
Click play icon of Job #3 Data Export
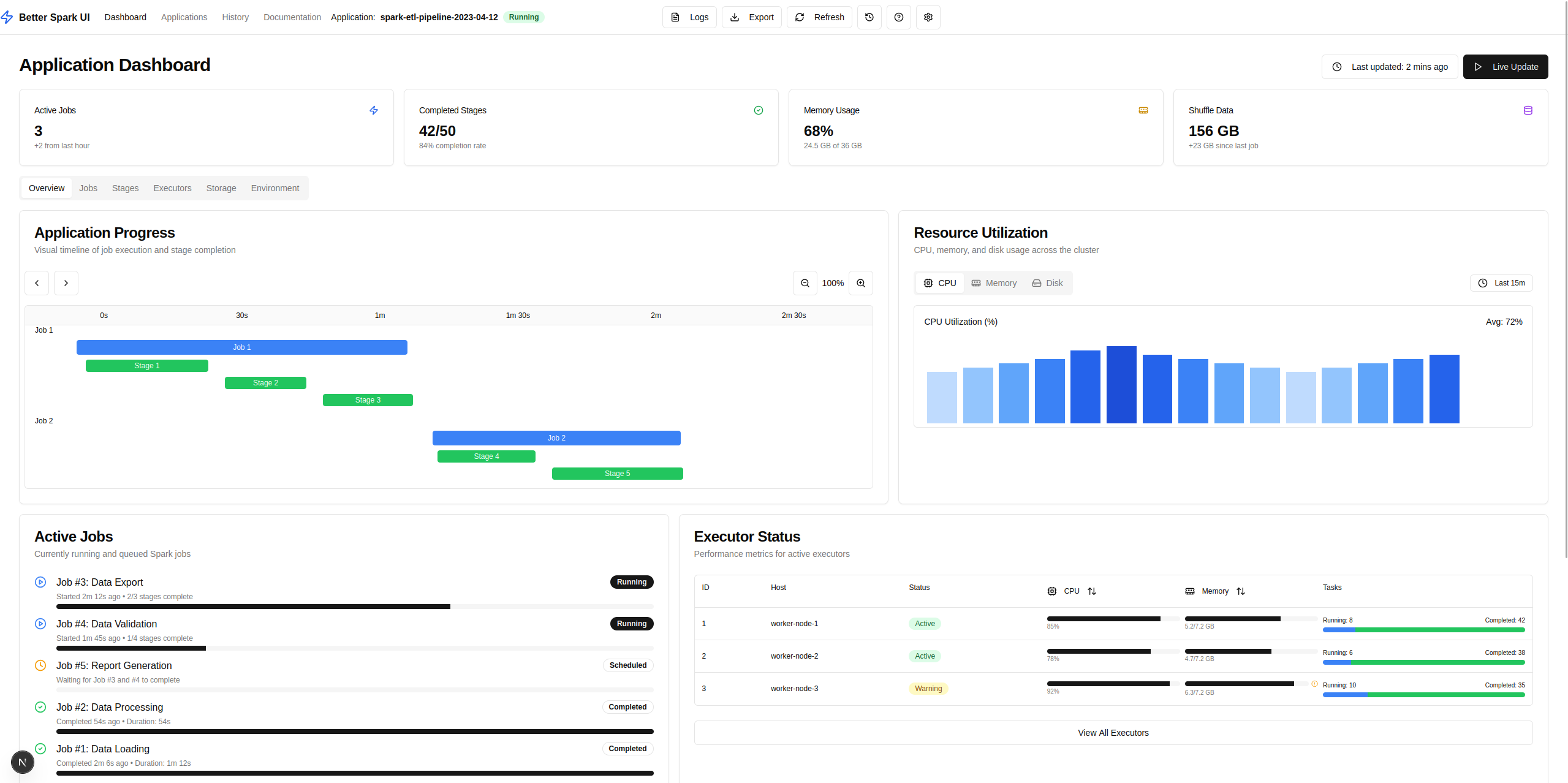point(40,582)
